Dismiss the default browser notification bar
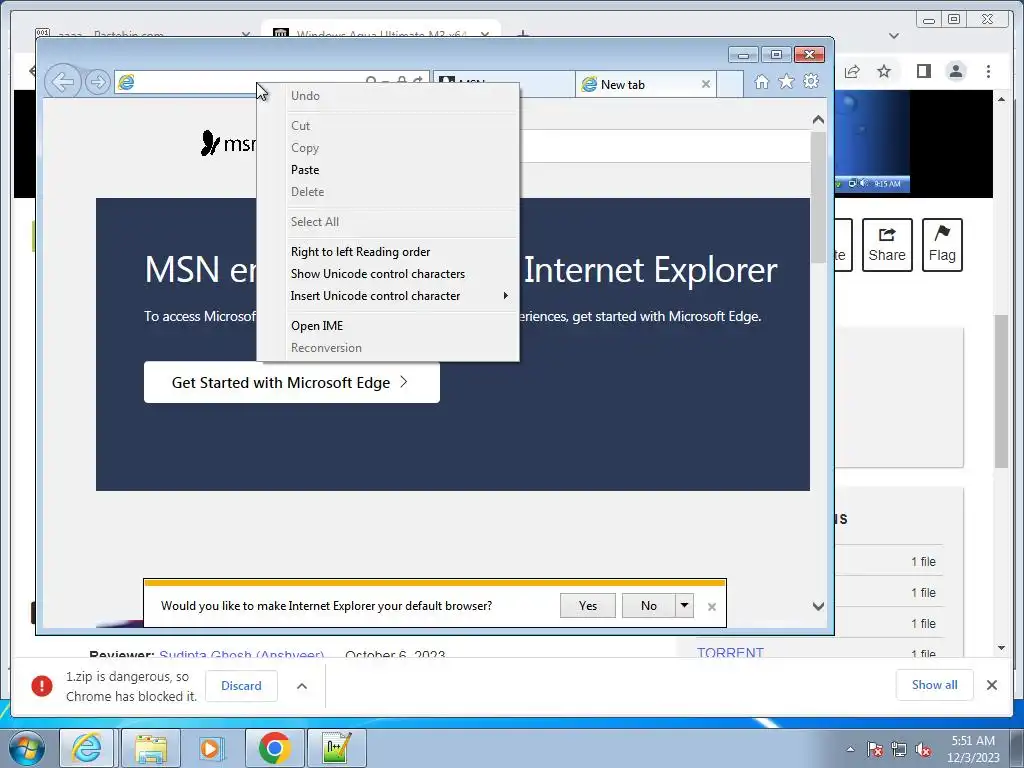The width and height of the screenshot is (1024, 768). coord(712,607)
